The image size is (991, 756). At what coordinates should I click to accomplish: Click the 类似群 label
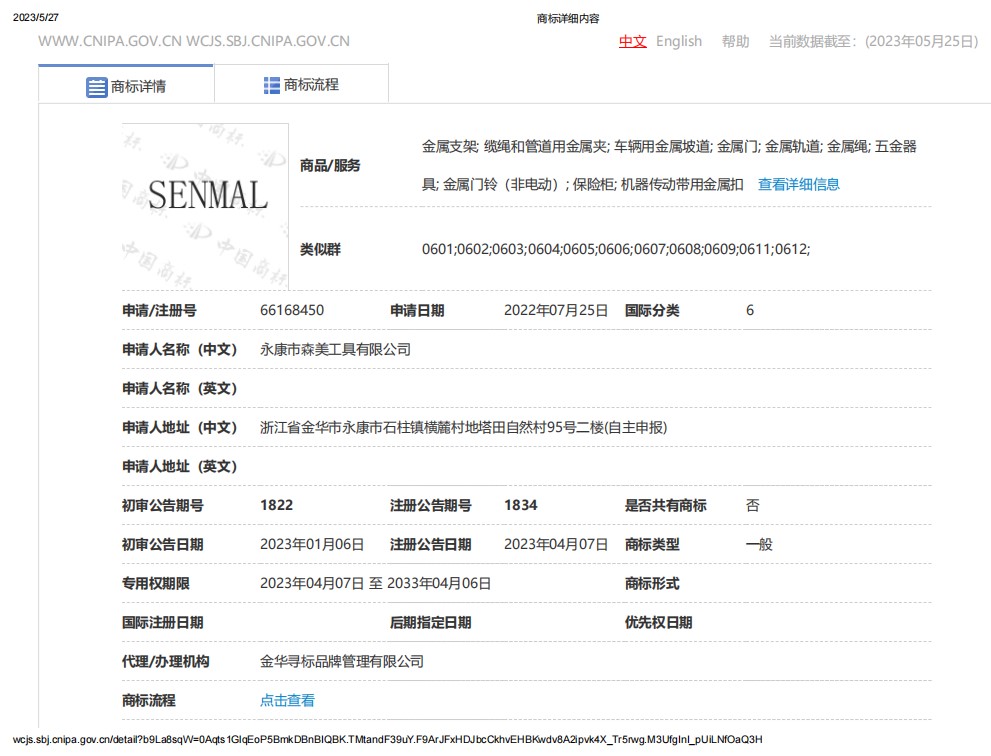[320, 250]
